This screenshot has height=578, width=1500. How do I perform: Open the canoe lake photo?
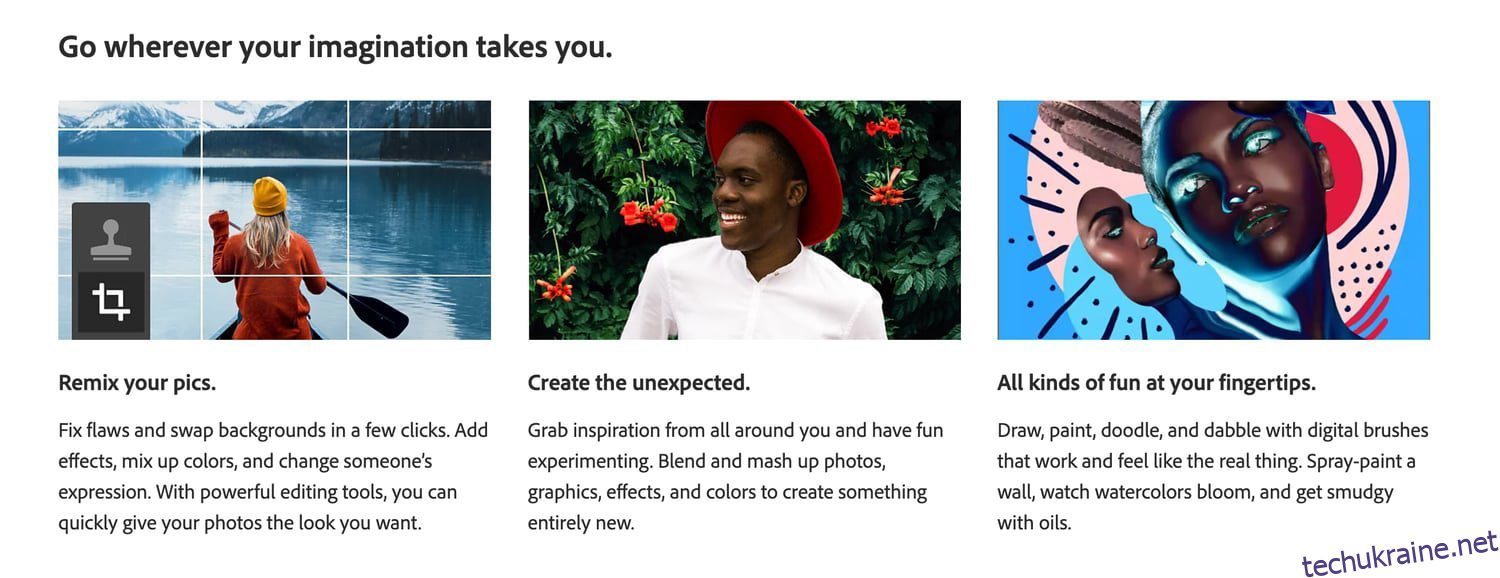pyautogui.click(x=275, y=220)
